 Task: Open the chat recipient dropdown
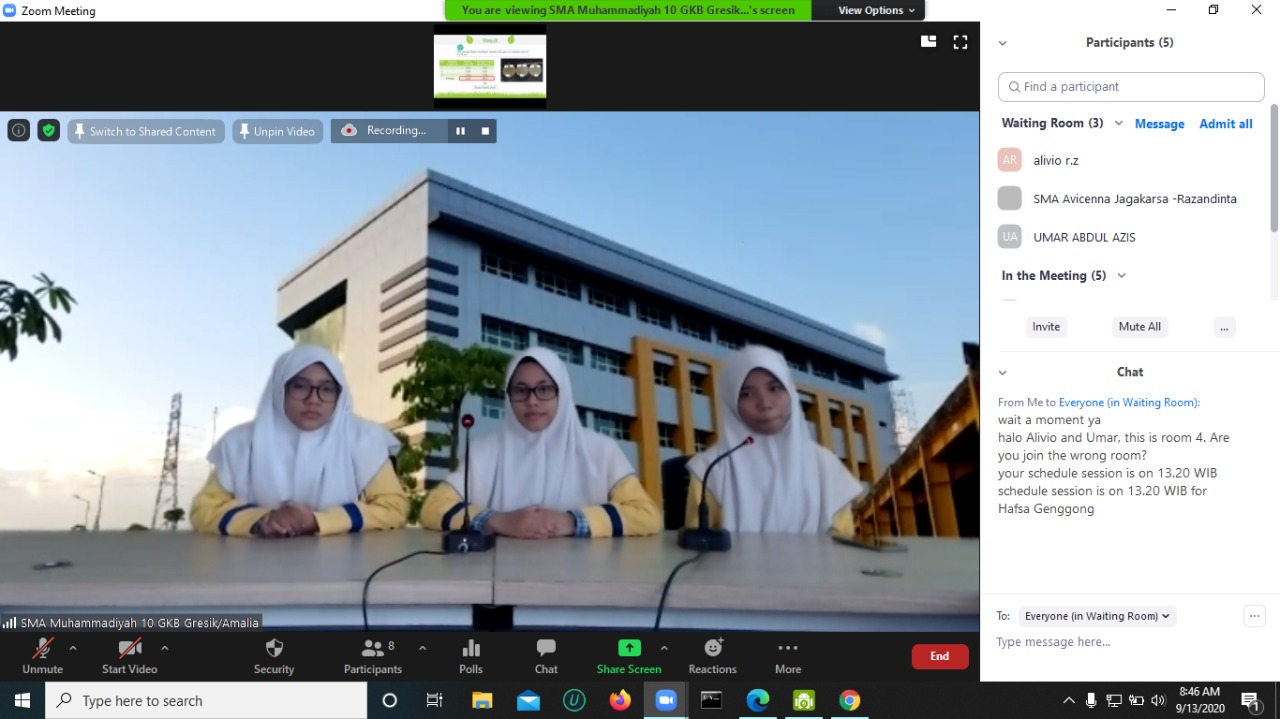(1097, 616)
